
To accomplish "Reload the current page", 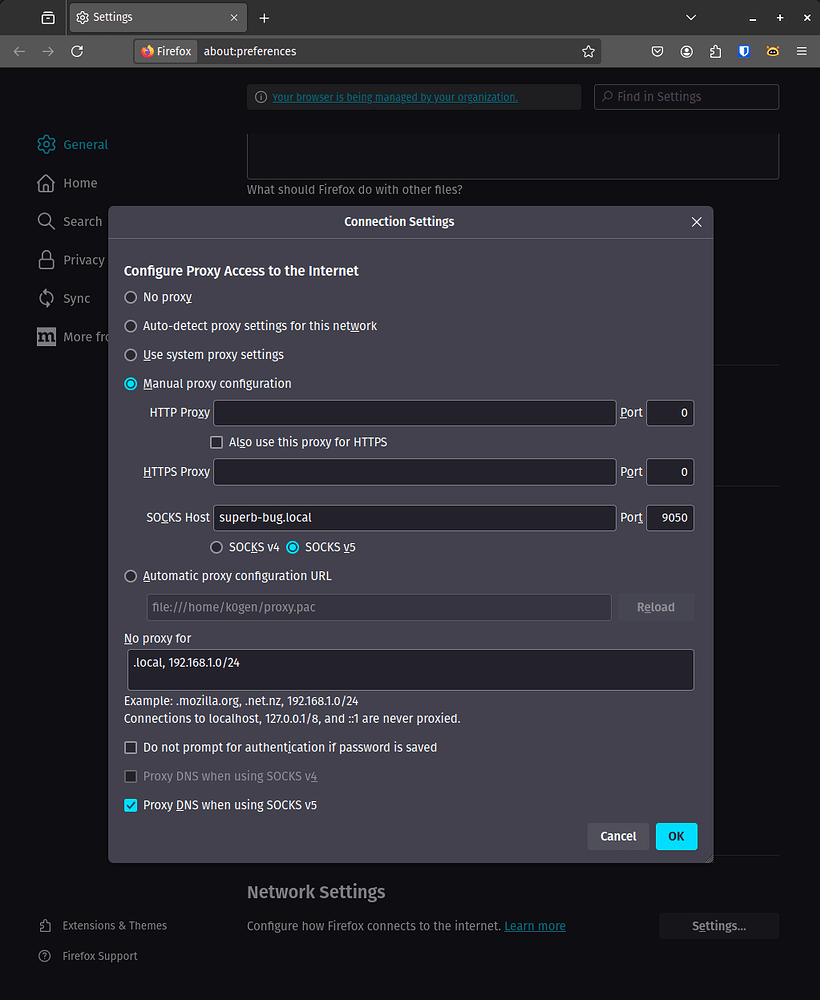I will click(77, 51).
